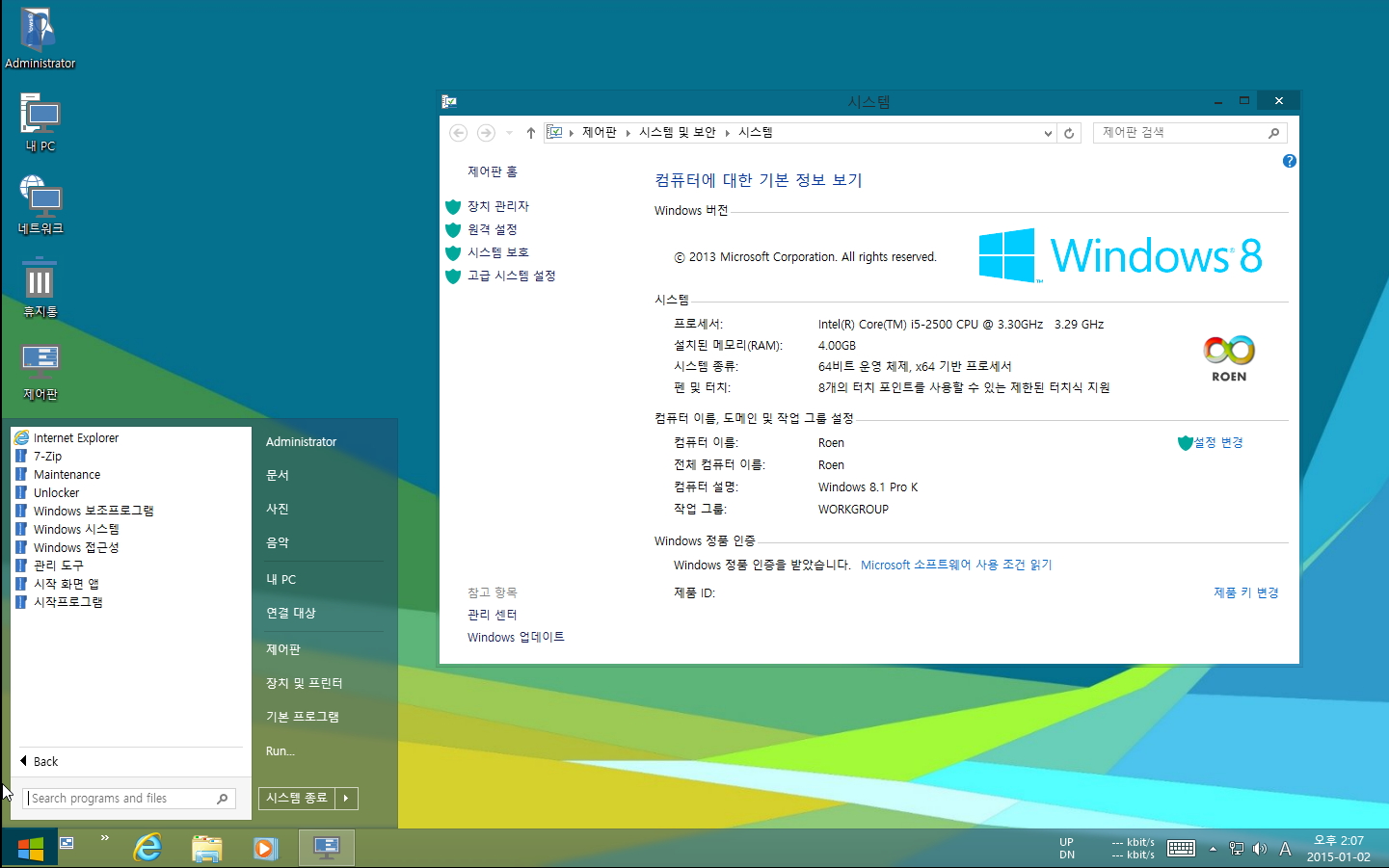Read Microsoft 소프트웨어 사용 조건 link
This screenshot has height=868, width=1389.
pyautogui.click(x=956, y=566)
